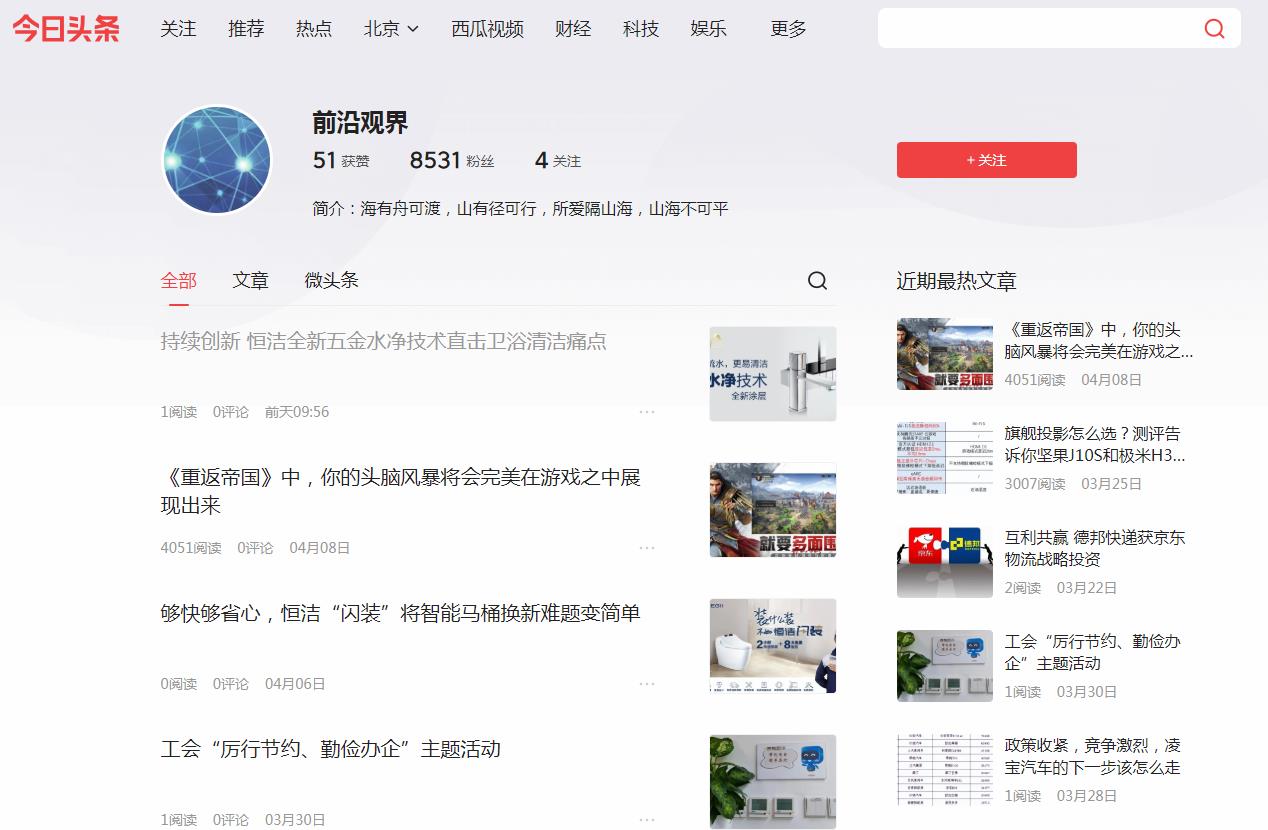Viewport: 1268px width, 830px height.
Task: Click sidebar thumbnail for 旗舰投影 article
Action: (945, 458)
